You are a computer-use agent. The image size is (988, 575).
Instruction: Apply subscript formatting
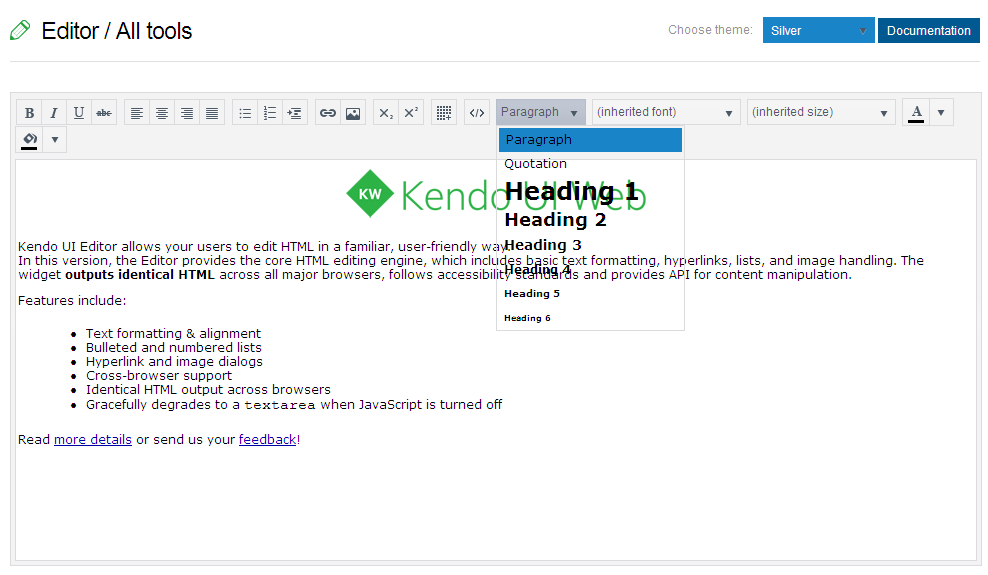[386, 113]
